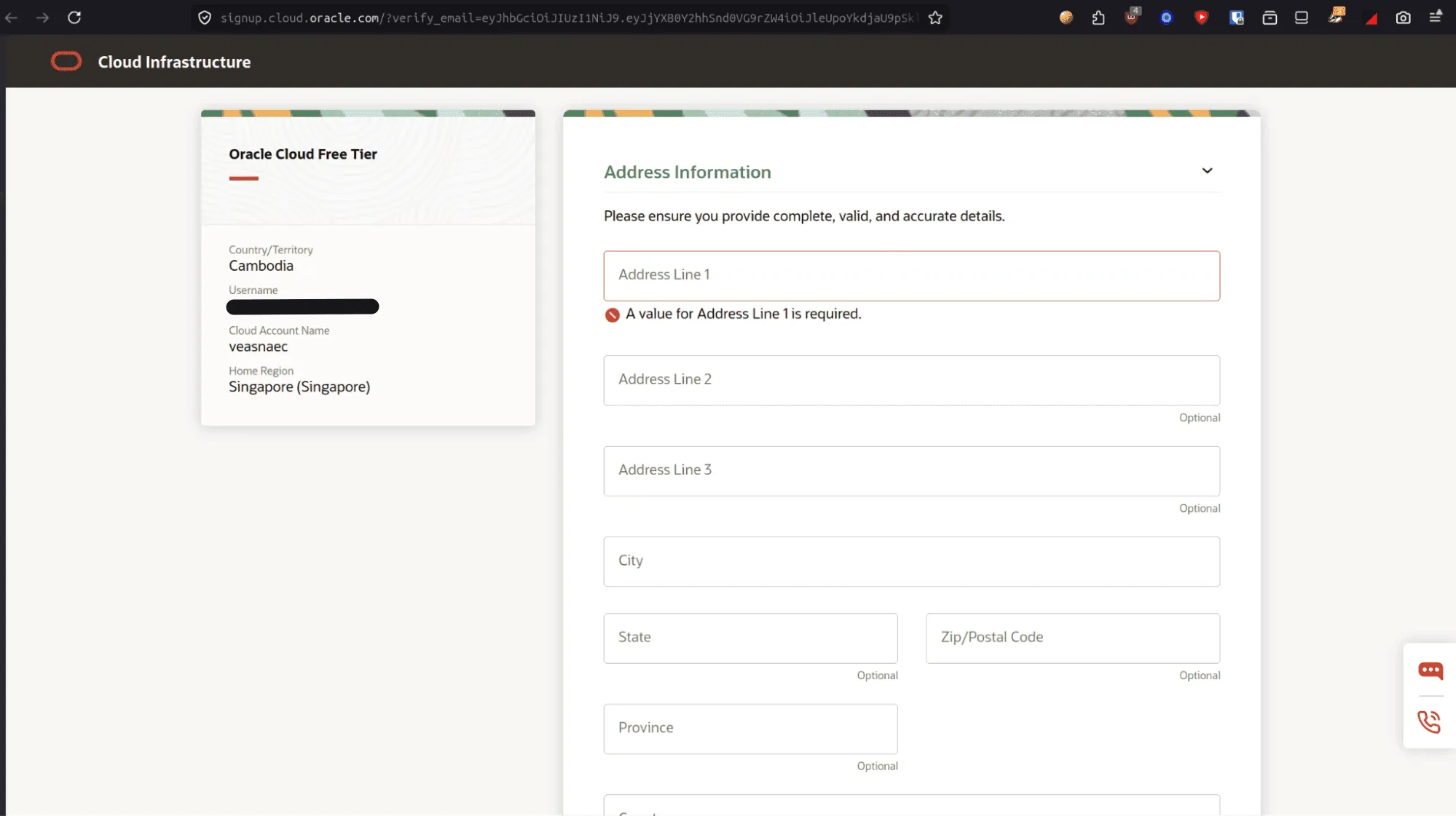Click the Oracle Cloud Free Tier heading
1456x816 pixels.
(x=303, y=154)
